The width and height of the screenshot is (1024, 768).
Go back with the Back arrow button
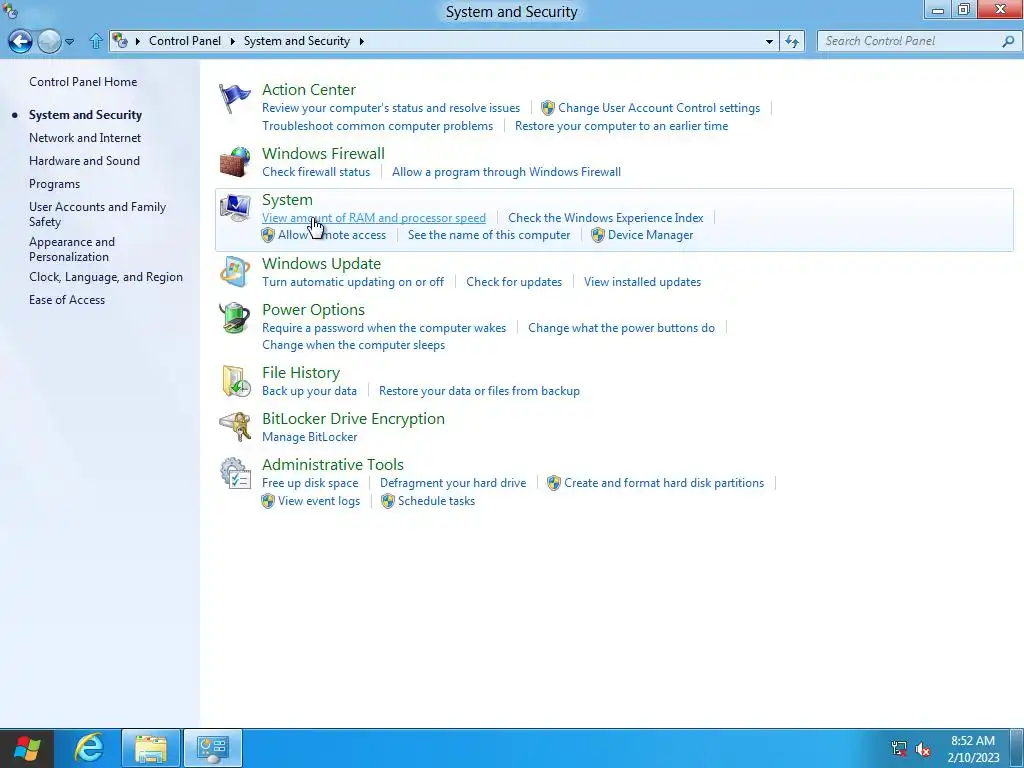(x=20, y=41)
